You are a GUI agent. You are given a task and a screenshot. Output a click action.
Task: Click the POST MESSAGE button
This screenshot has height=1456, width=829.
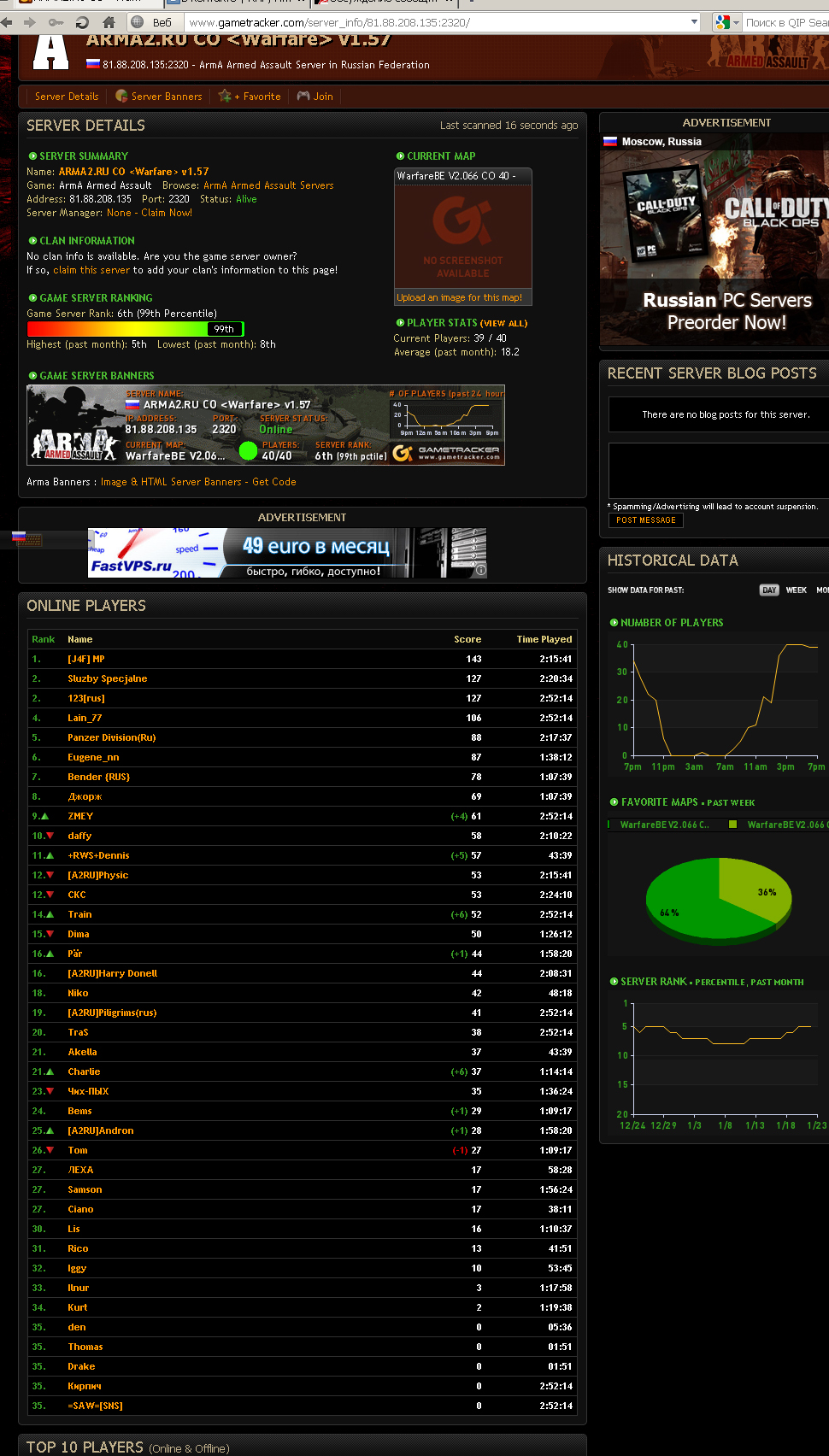point(645,520)
